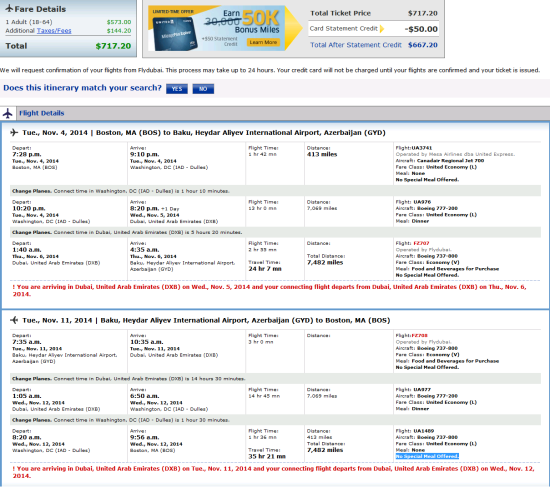Click the Flight Details section header
This screenshot has height=487, width=550.
pos(41,113)
